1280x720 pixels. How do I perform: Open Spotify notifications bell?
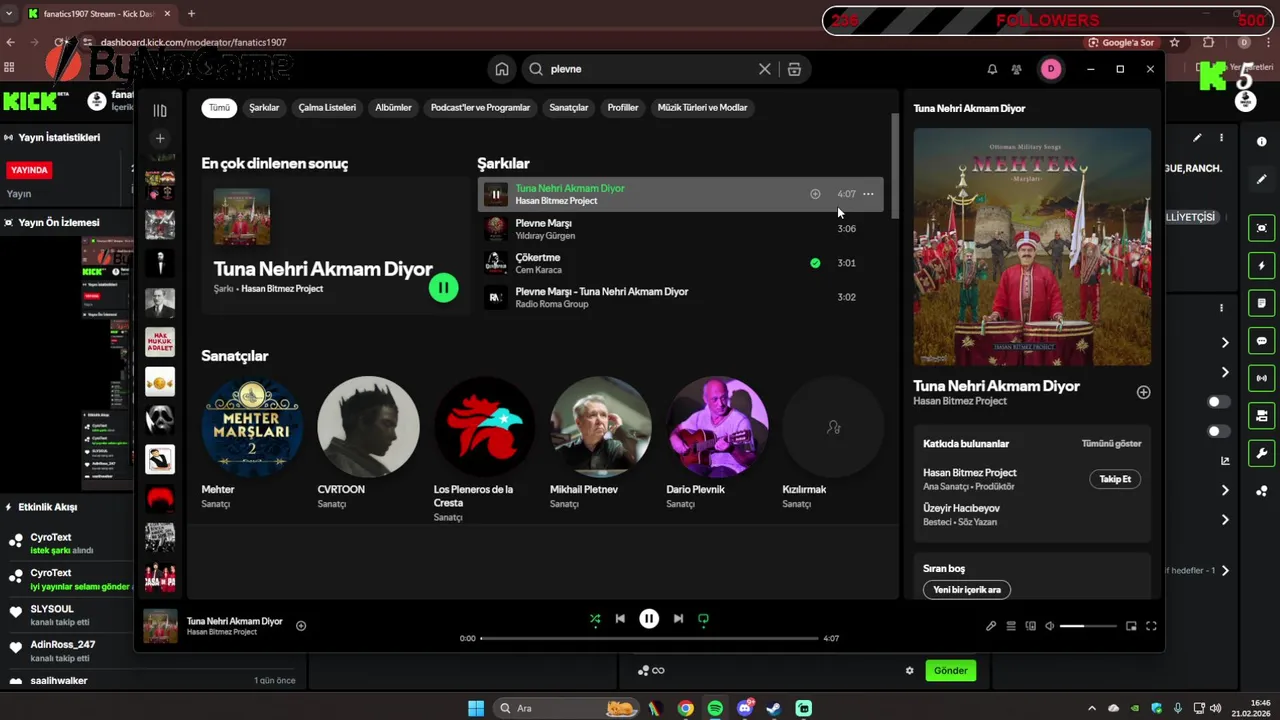pos(992,69)
